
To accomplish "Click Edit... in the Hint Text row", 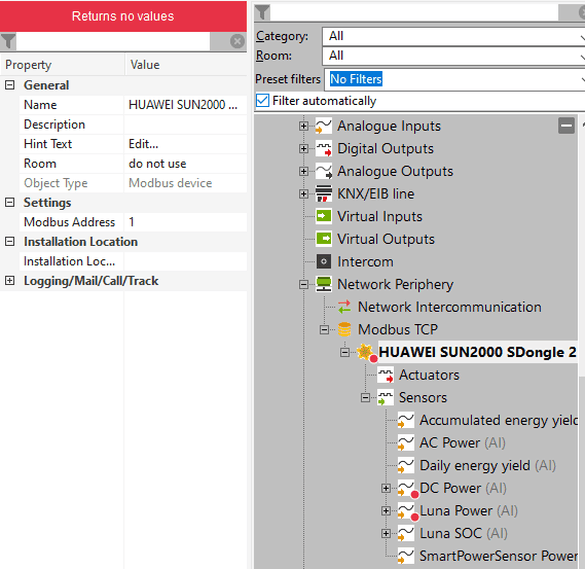I will pyautogui.click(x=144, y=144).
